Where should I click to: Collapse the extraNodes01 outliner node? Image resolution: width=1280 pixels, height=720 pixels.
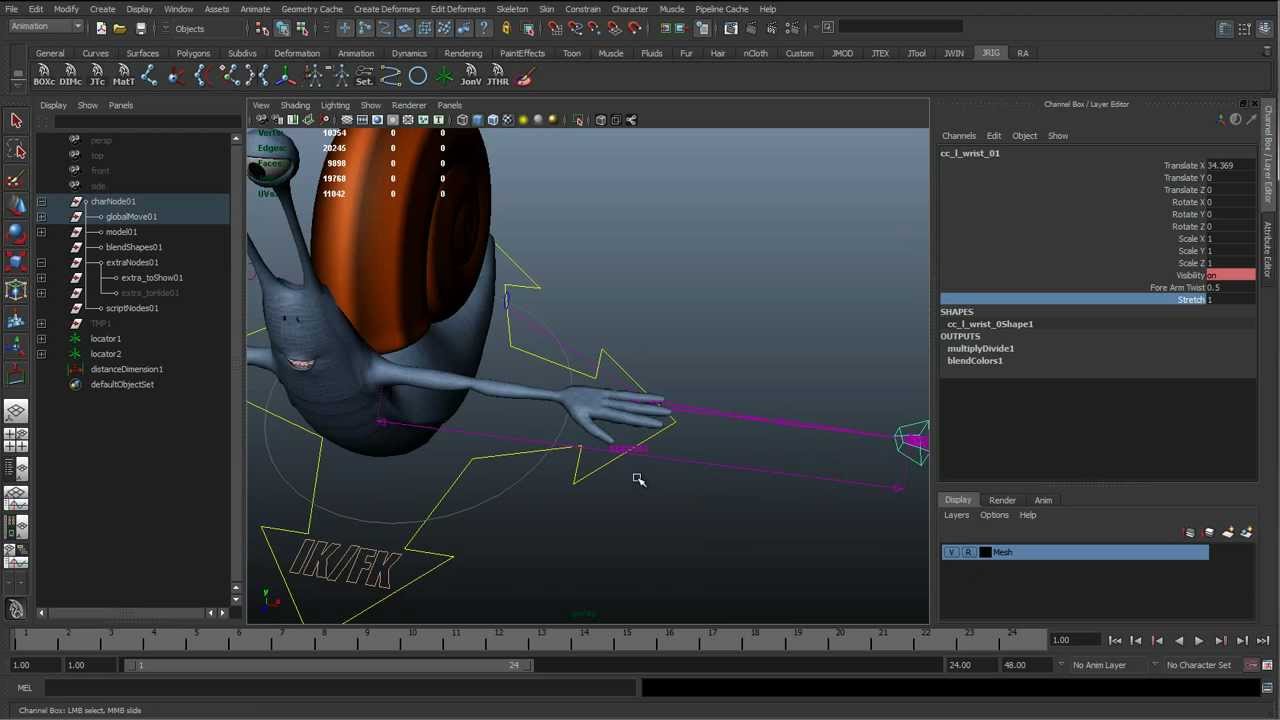click(41, 262)
